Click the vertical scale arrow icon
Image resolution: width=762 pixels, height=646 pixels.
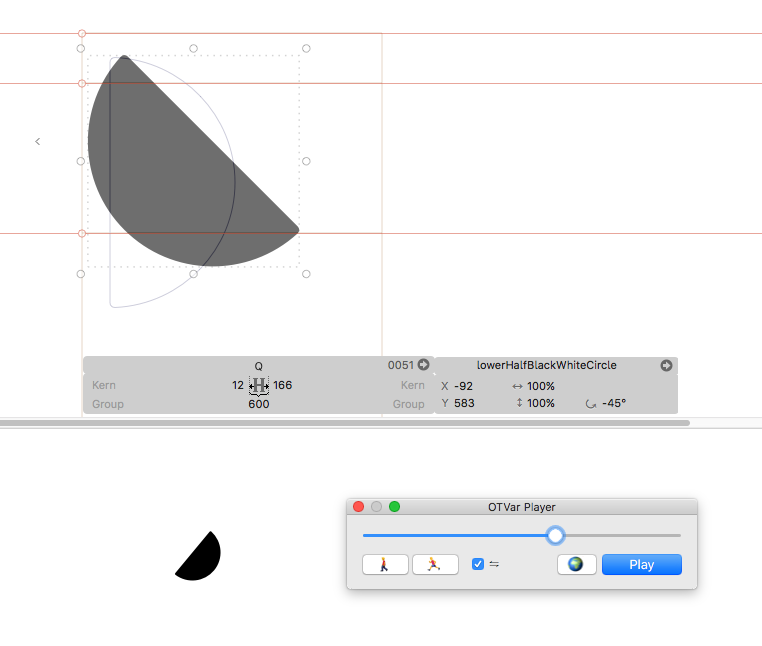[517, 404]
